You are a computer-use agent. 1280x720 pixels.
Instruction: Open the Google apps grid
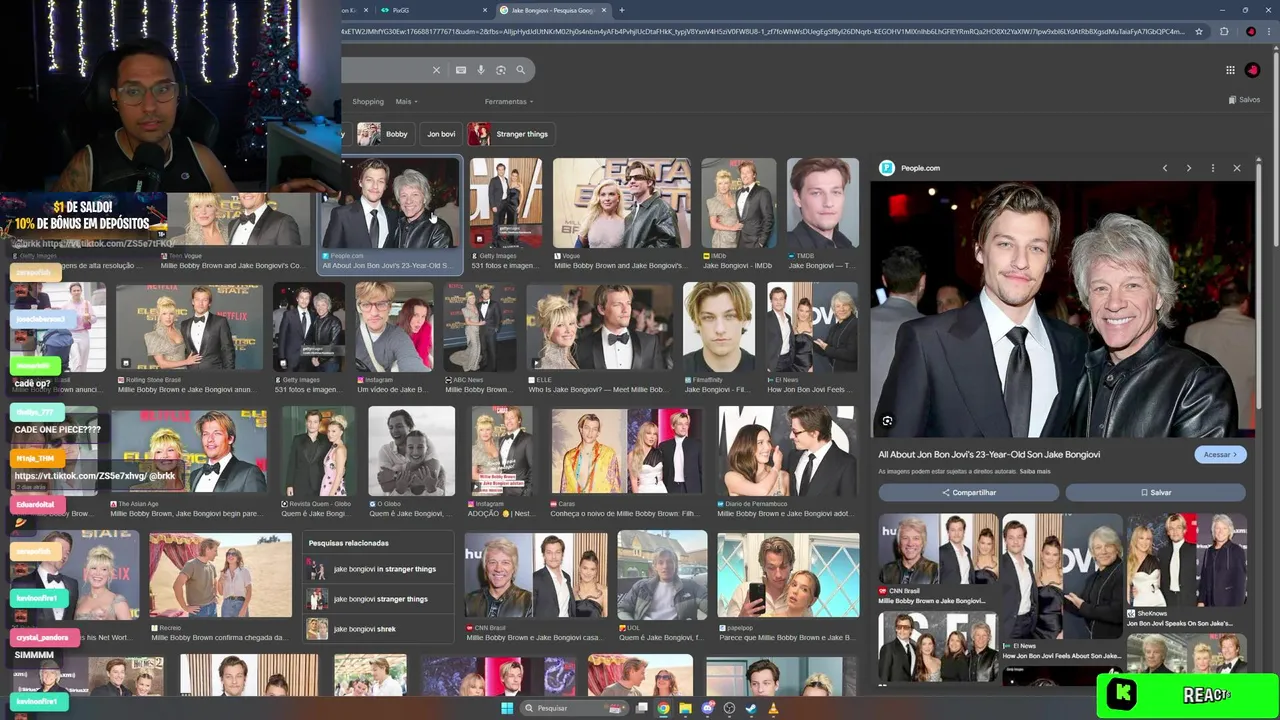click(1230, 70)
